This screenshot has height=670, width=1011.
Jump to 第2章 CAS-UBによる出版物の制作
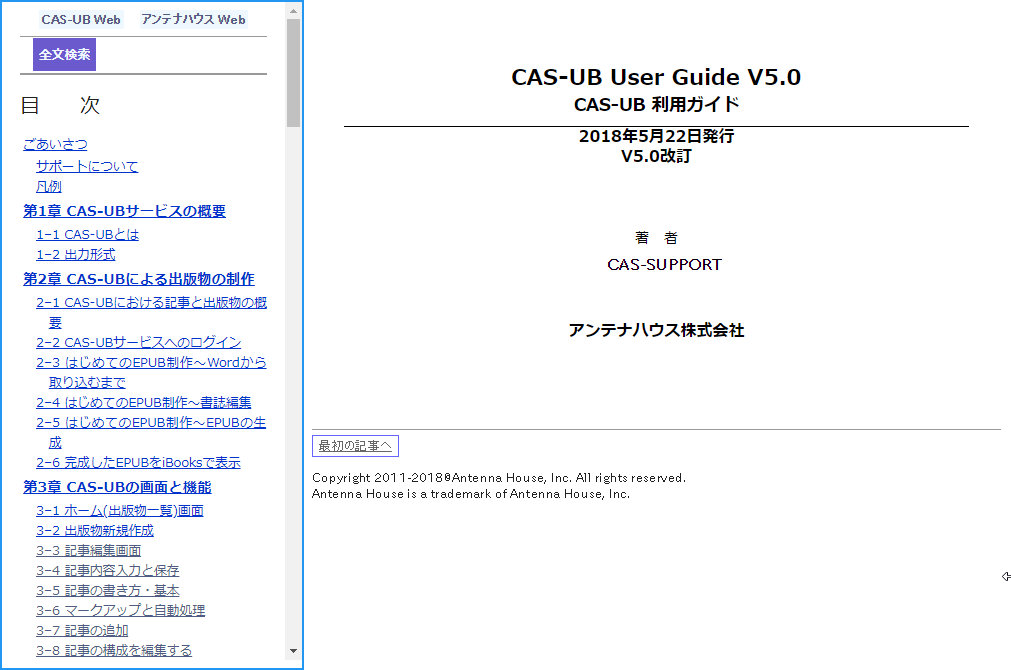[139, 279]
